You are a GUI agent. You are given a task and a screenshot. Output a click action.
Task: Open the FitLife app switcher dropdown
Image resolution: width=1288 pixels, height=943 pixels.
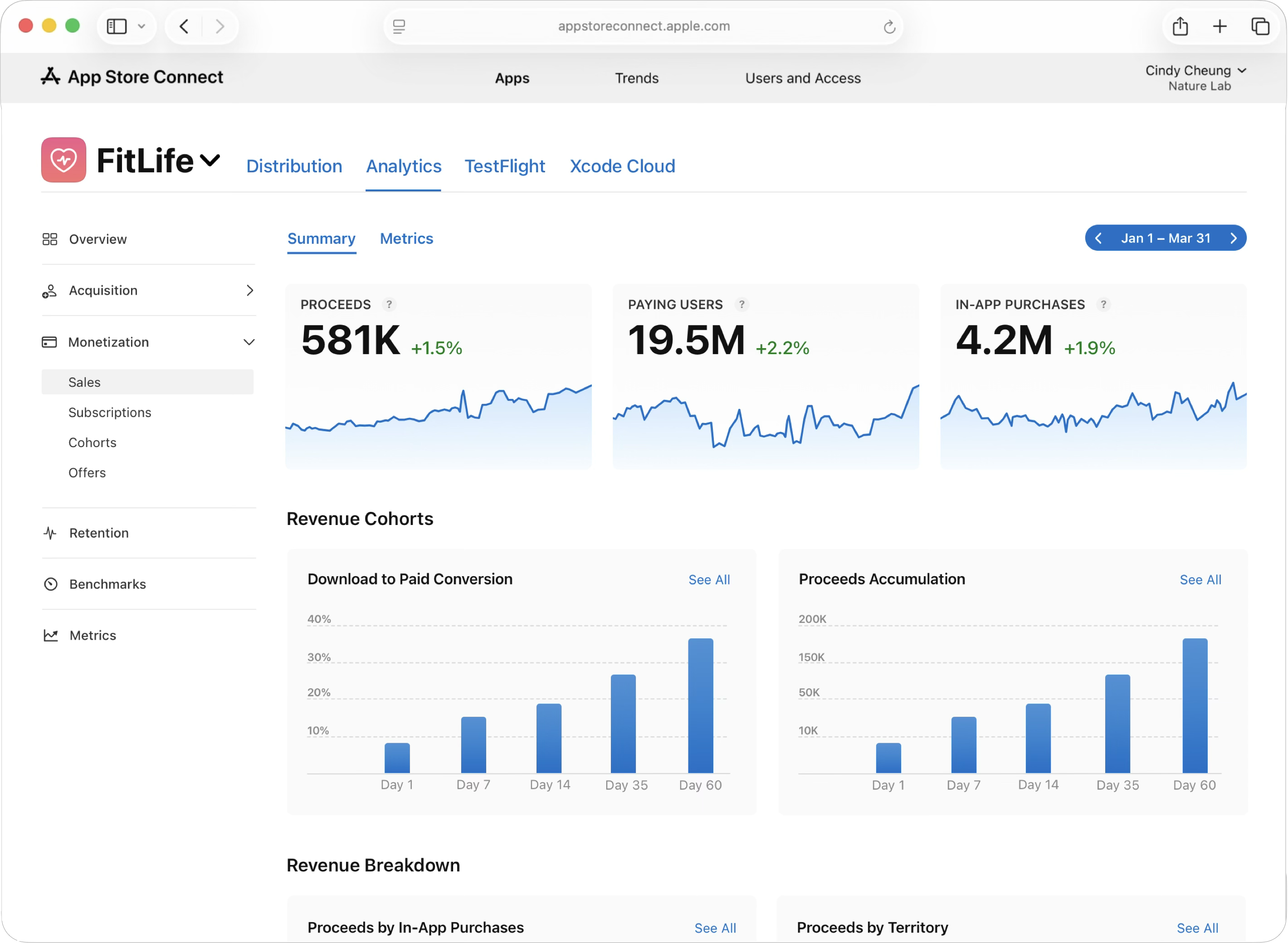coord(210,160)
